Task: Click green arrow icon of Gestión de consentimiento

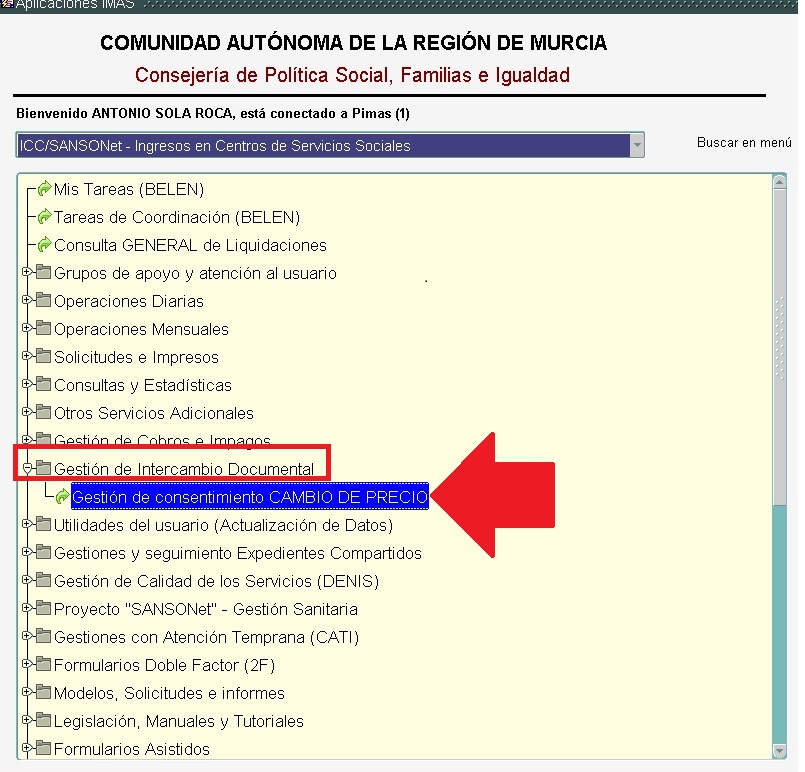Action: pyautogui.click(x=63, y=497)
